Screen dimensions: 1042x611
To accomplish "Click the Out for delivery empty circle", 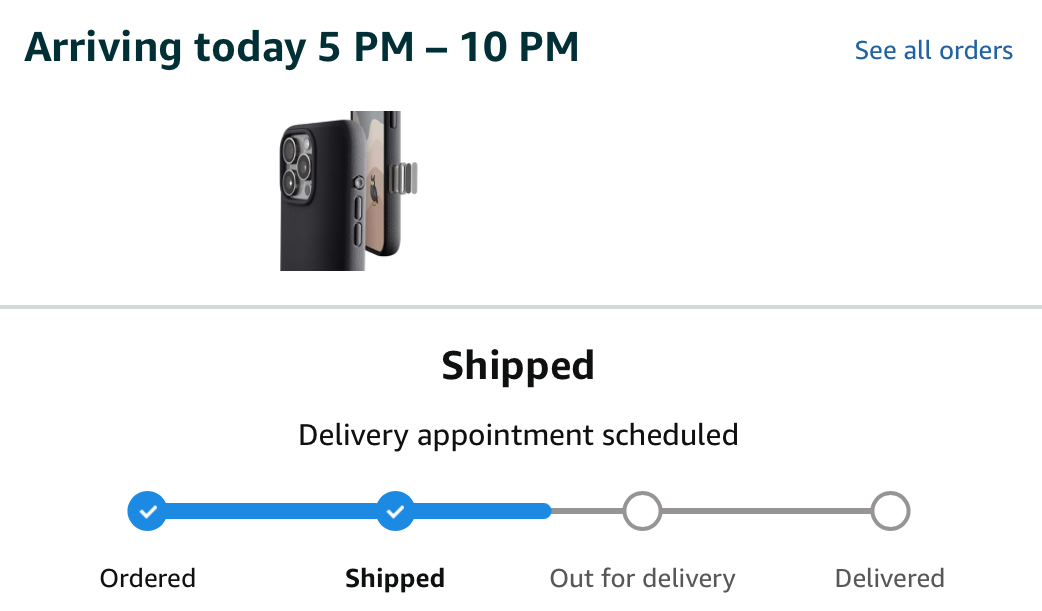I will (x=642, y=511).
